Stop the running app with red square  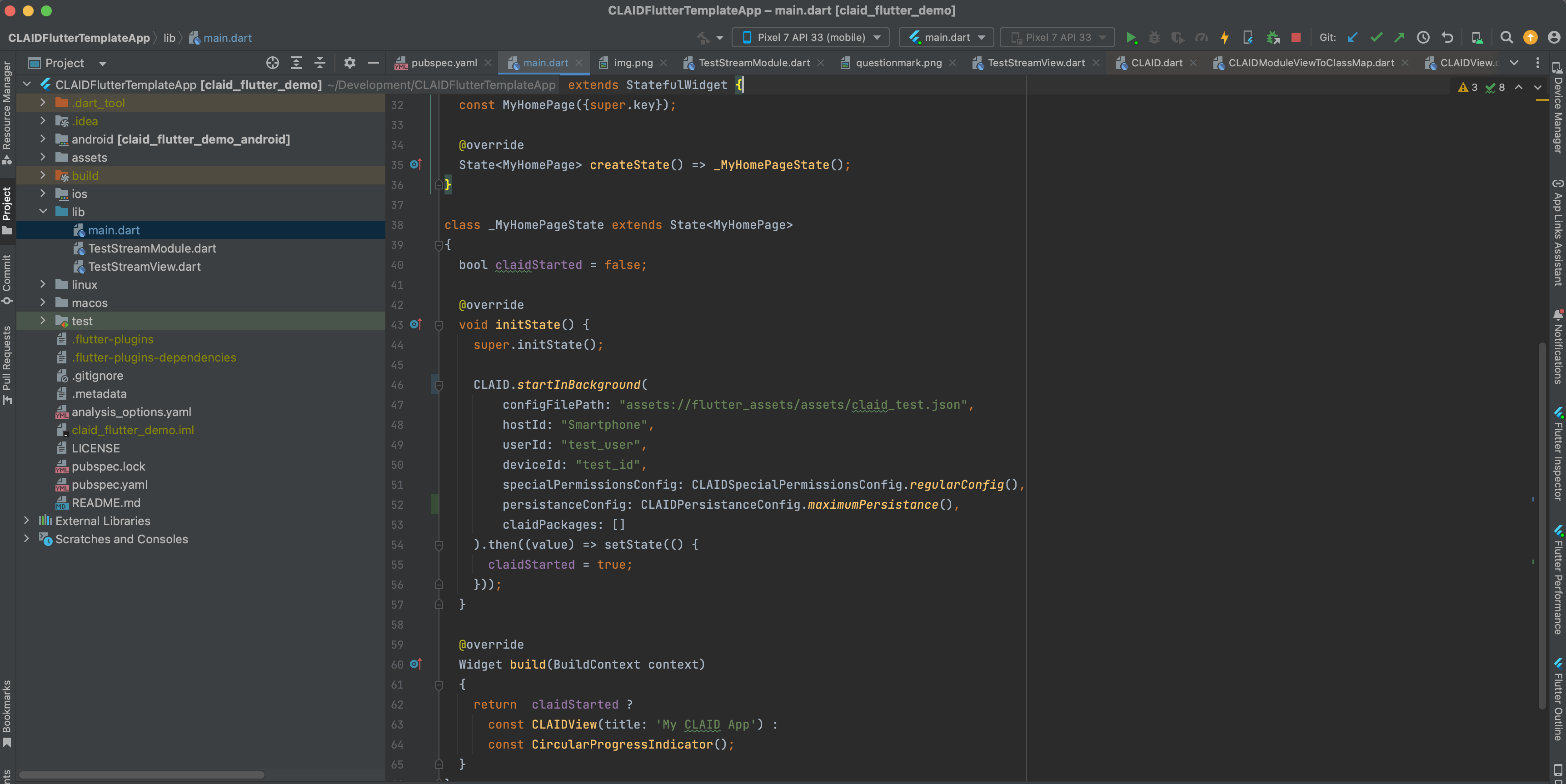pyautogui.click(x=1296, y=38)
